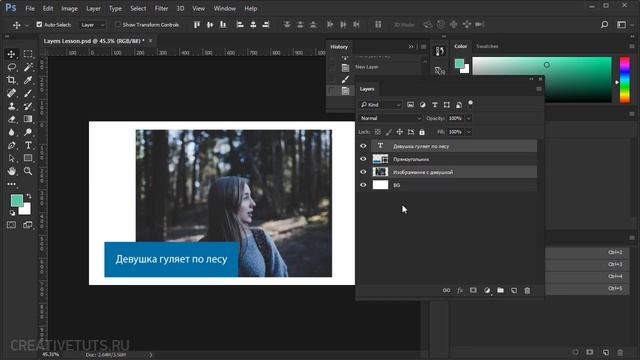Switch to the Swatches tab
The width and height of the screenshot is (640, 360).
click(x=487, y=46)
